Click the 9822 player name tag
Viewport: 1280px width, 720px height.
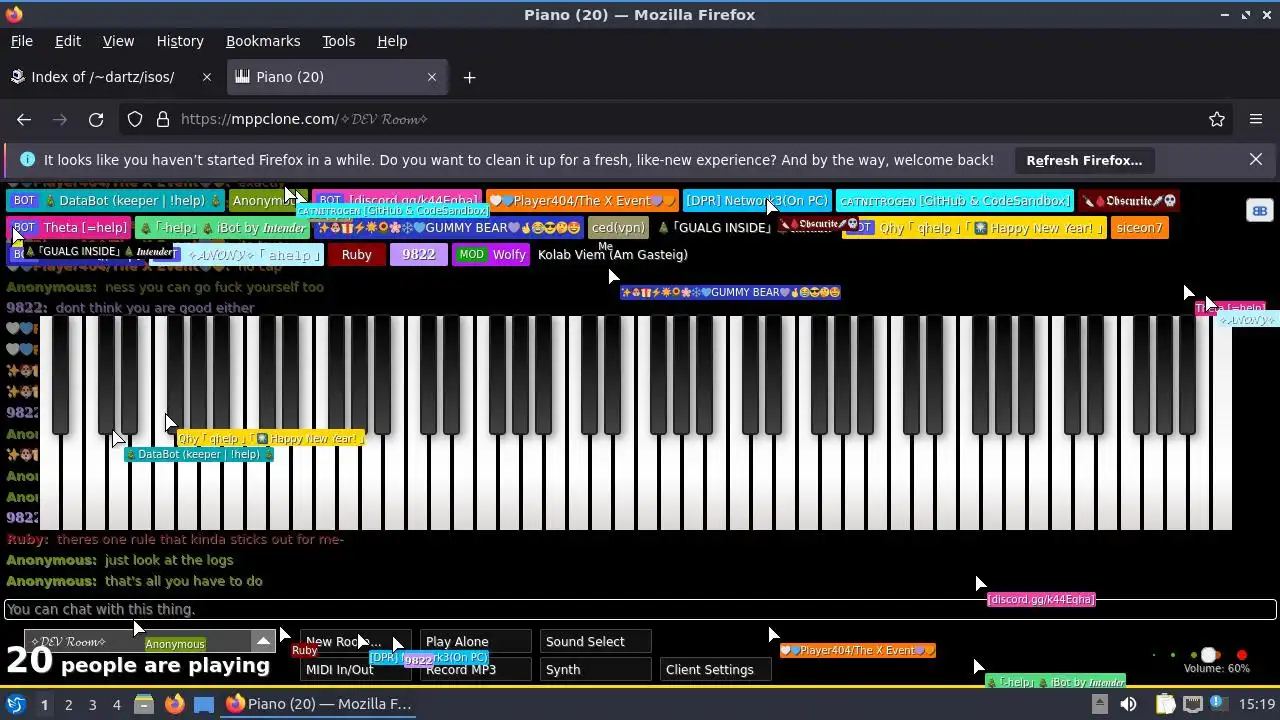point(418,255)
